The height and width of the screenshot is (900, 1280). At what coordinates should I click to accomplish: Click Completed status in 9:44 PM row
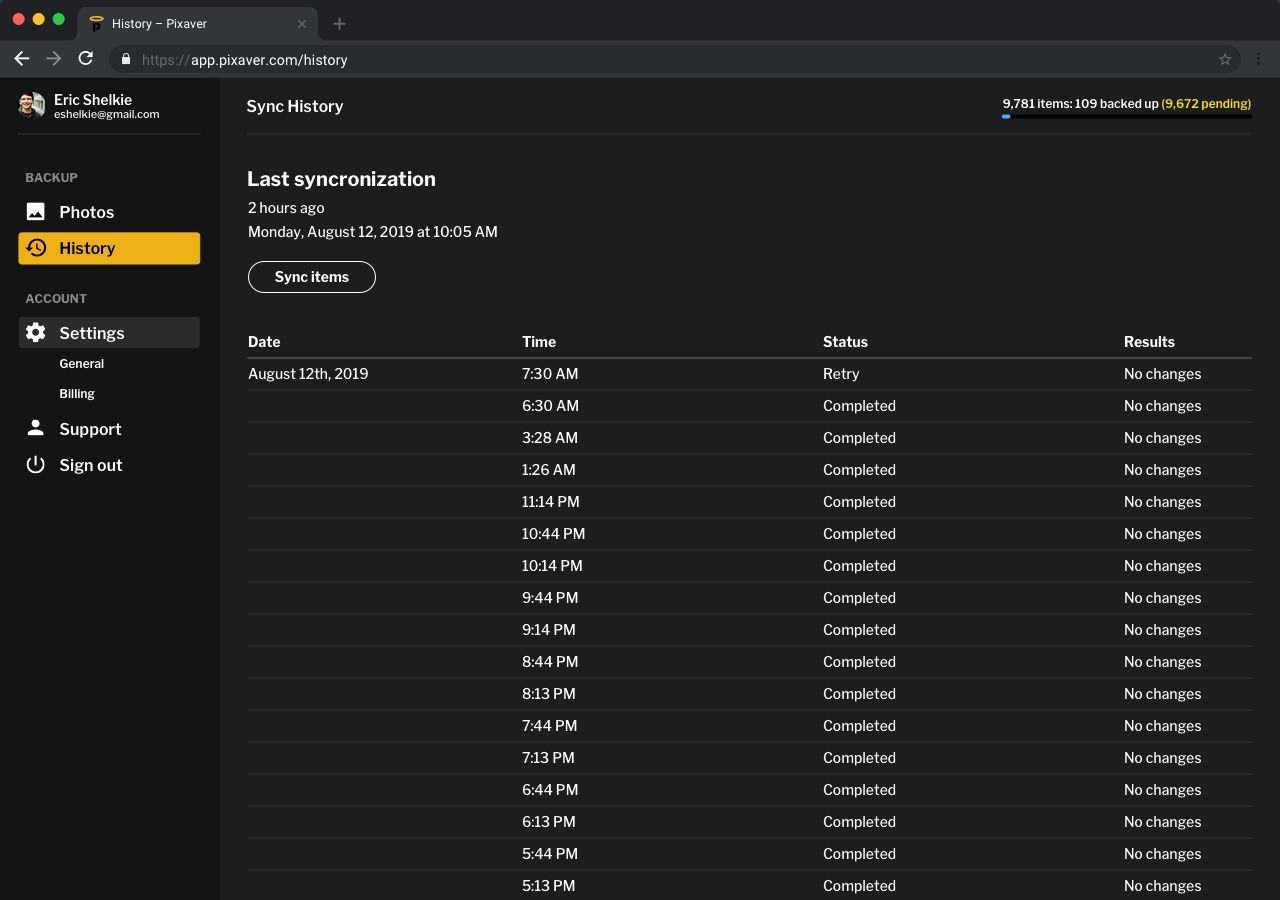(859, 598)
